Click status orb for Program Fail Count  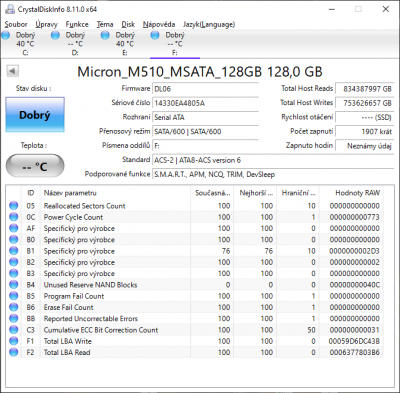(14, 296)
